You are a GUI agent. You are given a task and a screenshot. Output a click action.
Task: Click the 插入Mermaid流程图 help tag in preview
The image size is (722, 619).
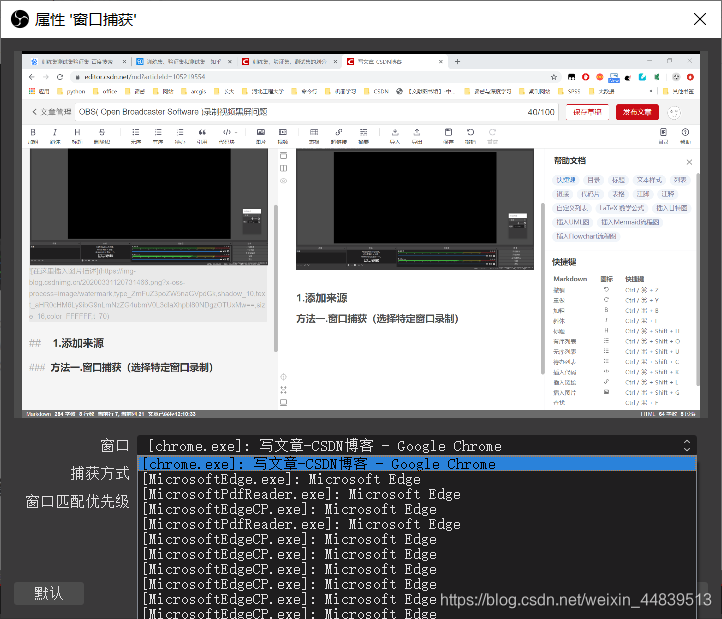point(630,222)
